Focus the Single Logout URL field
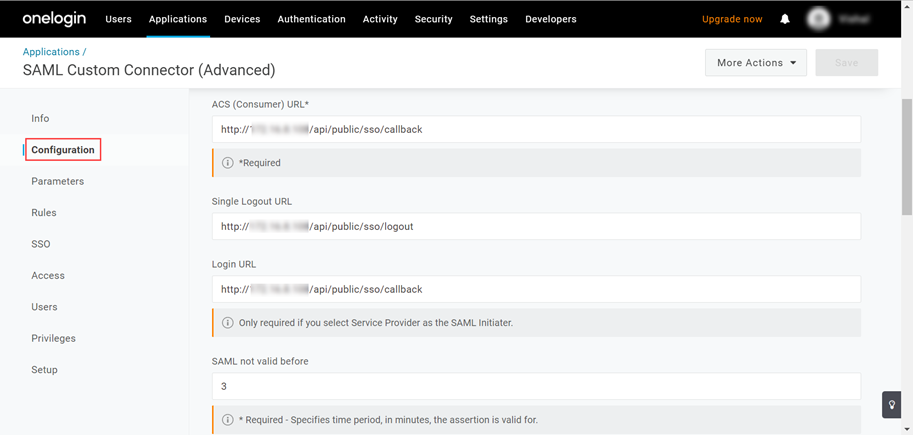This screenshot has height=435, width=913. 536,226
